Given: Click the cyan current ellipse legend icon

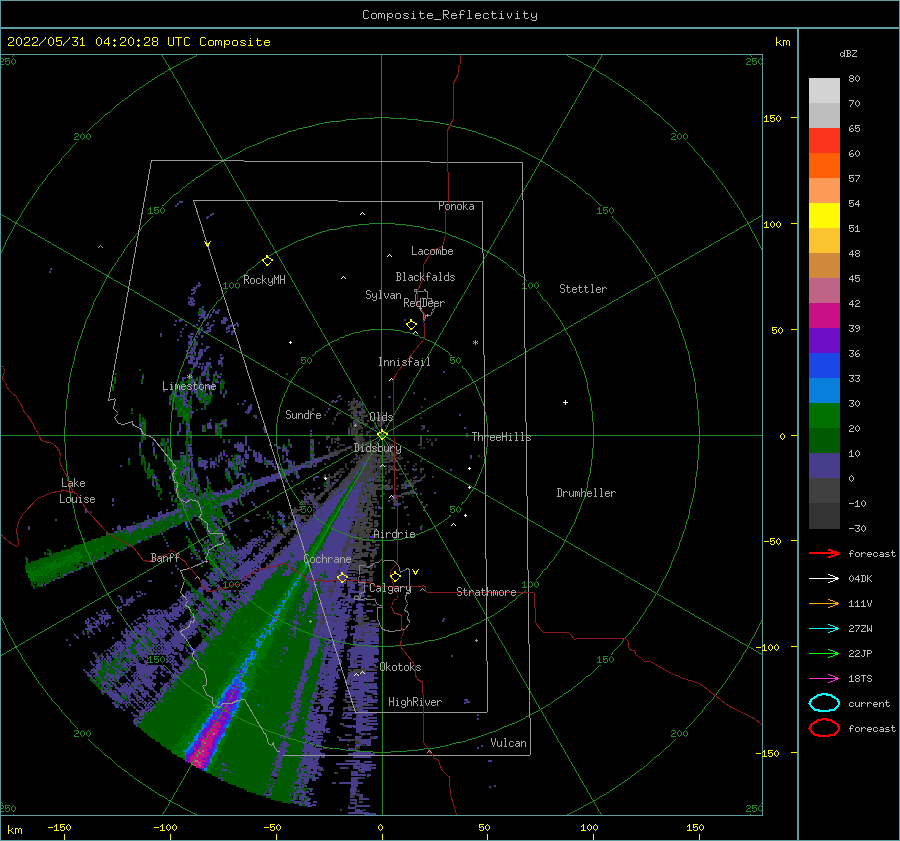Looking at the screenshot, I should tap(824, 703).
